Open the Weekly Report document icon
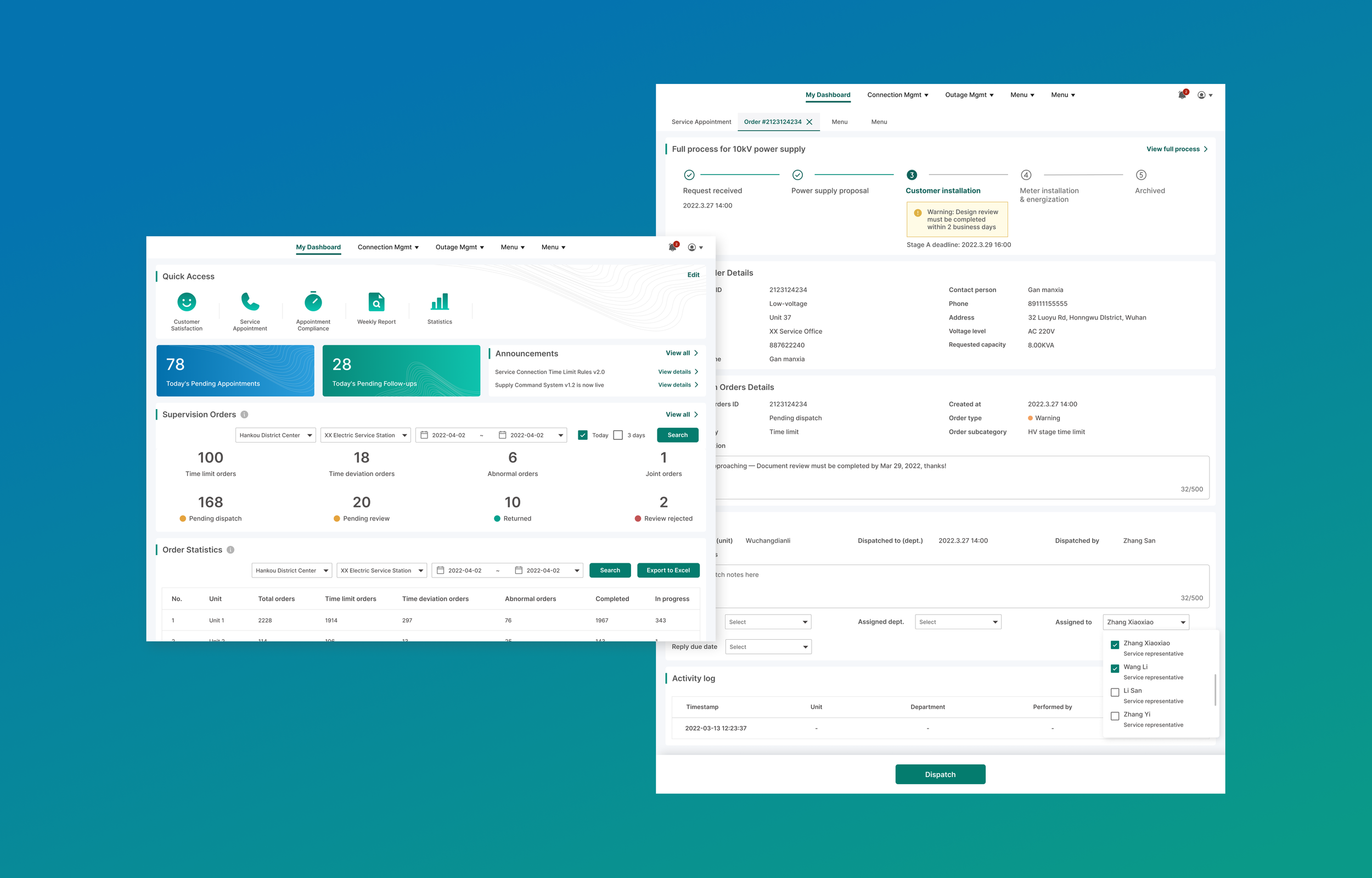Image resolution: width=1372 pixels, height=878 pixels. point(376,302)
